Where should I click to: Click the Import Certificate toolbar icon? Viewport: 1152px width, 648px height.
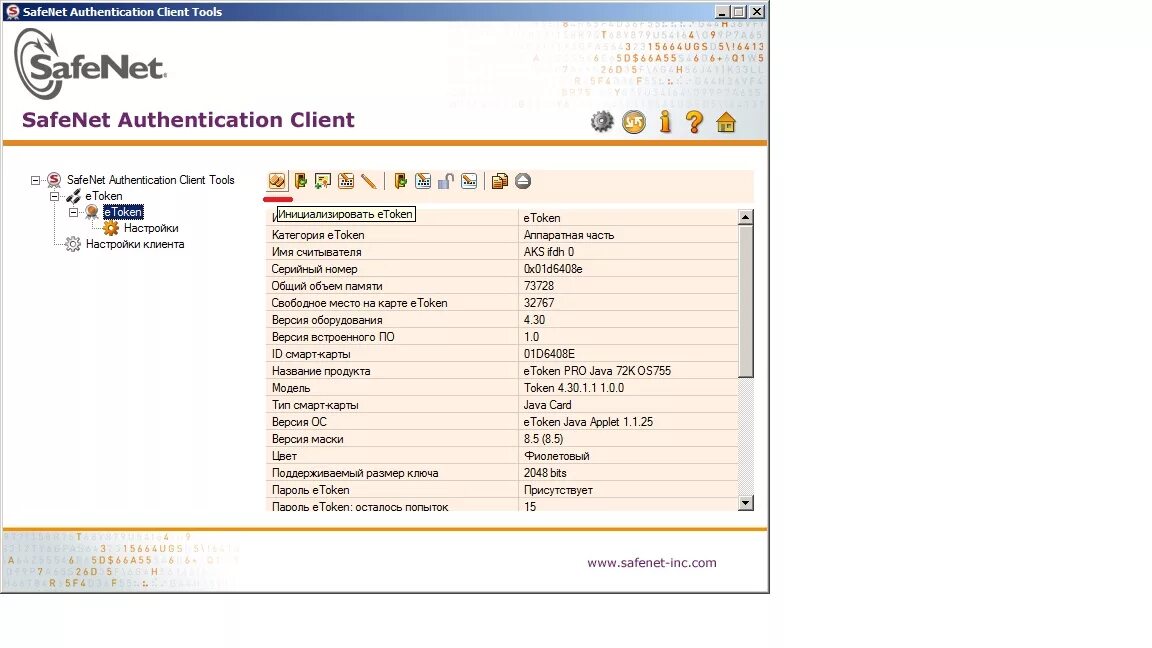tap(323, 181)
